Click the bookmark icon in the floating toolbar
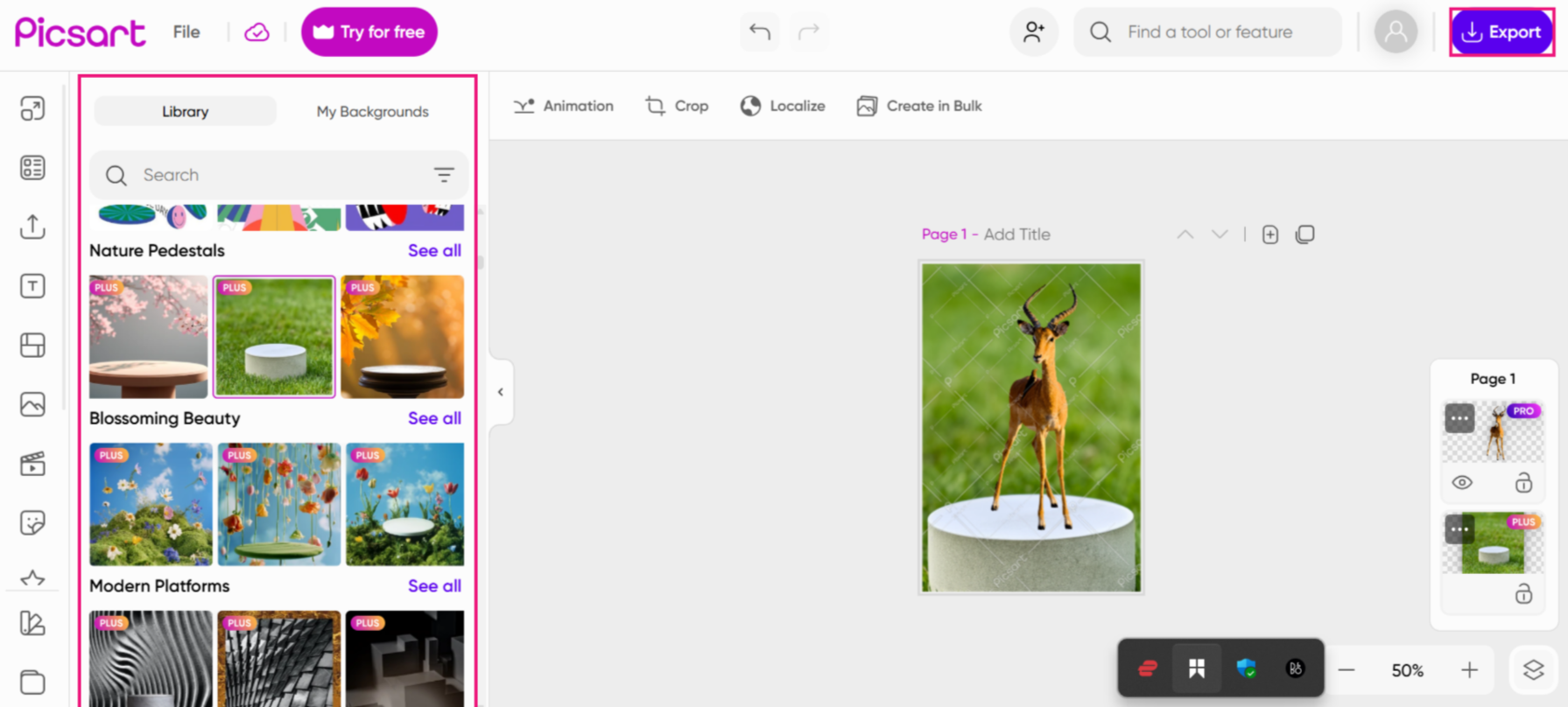The height and width of the screenshot is (707, 1568). (1197, 669)
